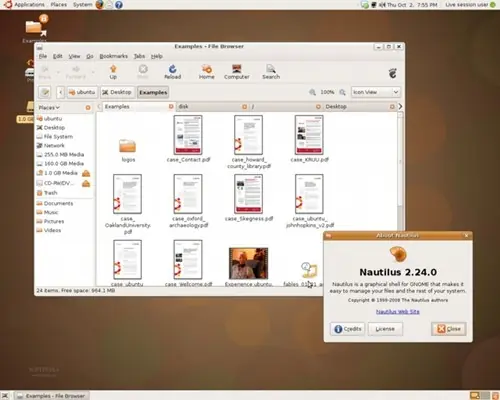Open the Places side pane dropdown
Screen dimensions: 500x400
49,107
